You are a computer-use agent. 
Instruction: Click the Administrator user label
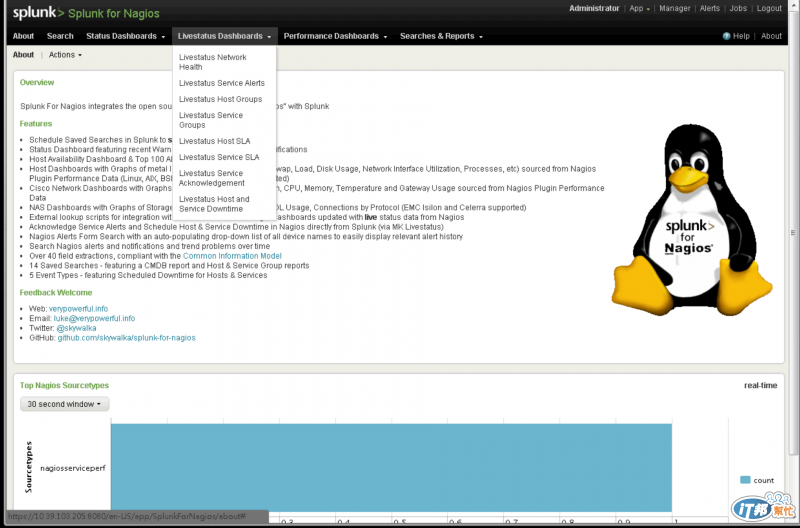coord(594,8)
